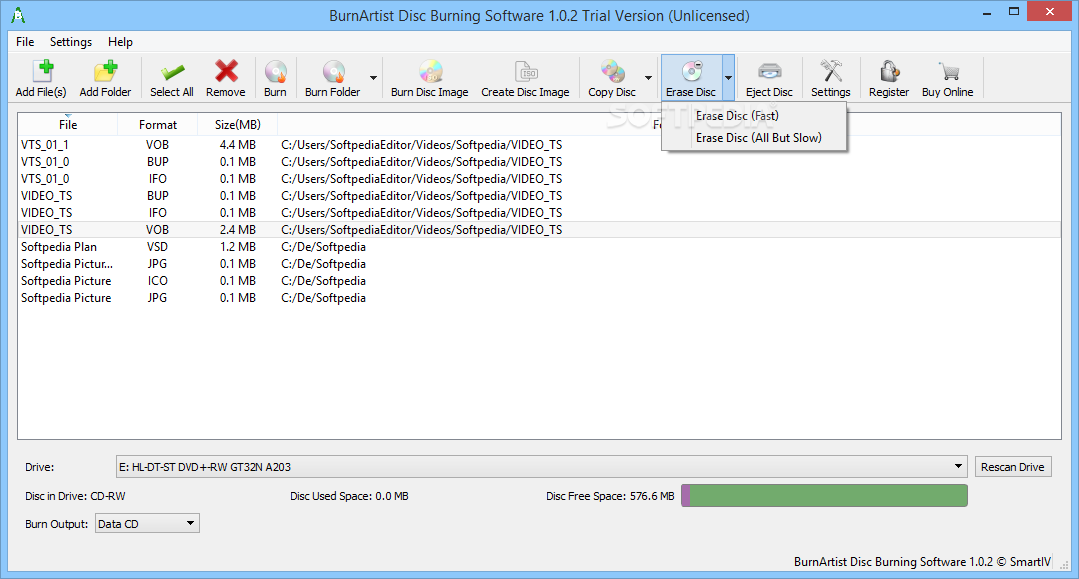The height and width of the screenshot is (579, 1079).
Task: Select the Softpedia Plan file row
Action: [539, 246]
